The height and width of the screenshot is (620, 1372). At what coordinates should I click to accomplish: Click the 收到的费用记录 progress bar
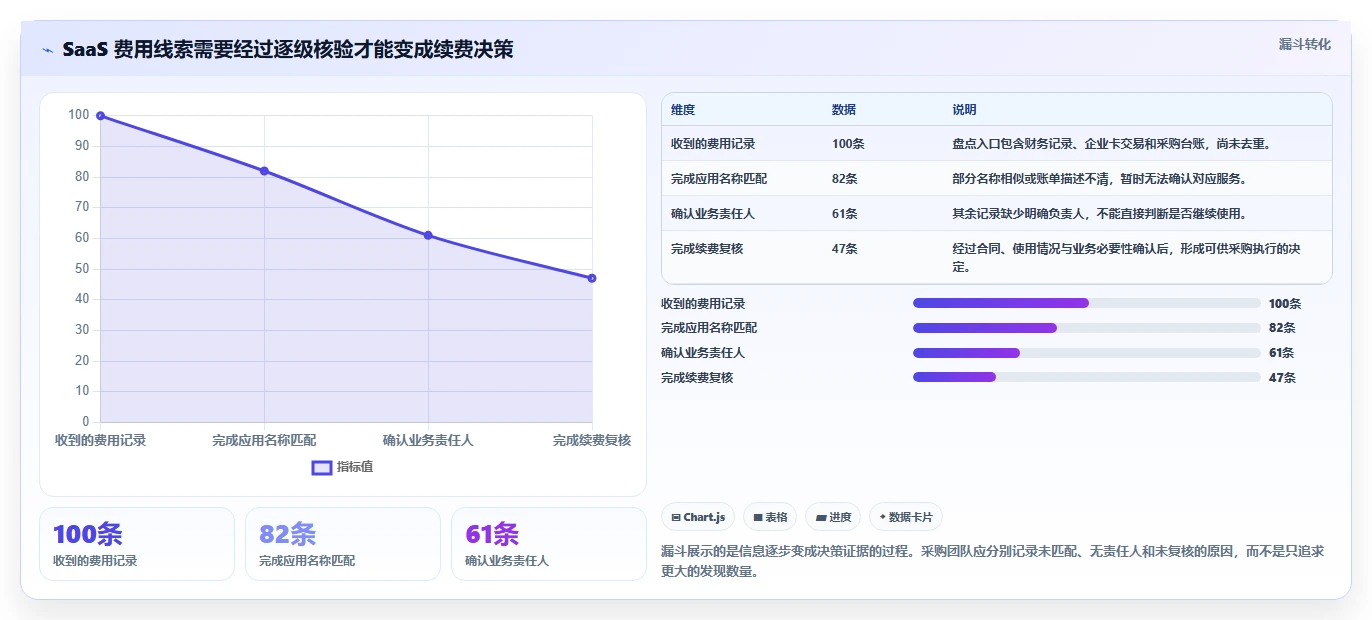1086,303
